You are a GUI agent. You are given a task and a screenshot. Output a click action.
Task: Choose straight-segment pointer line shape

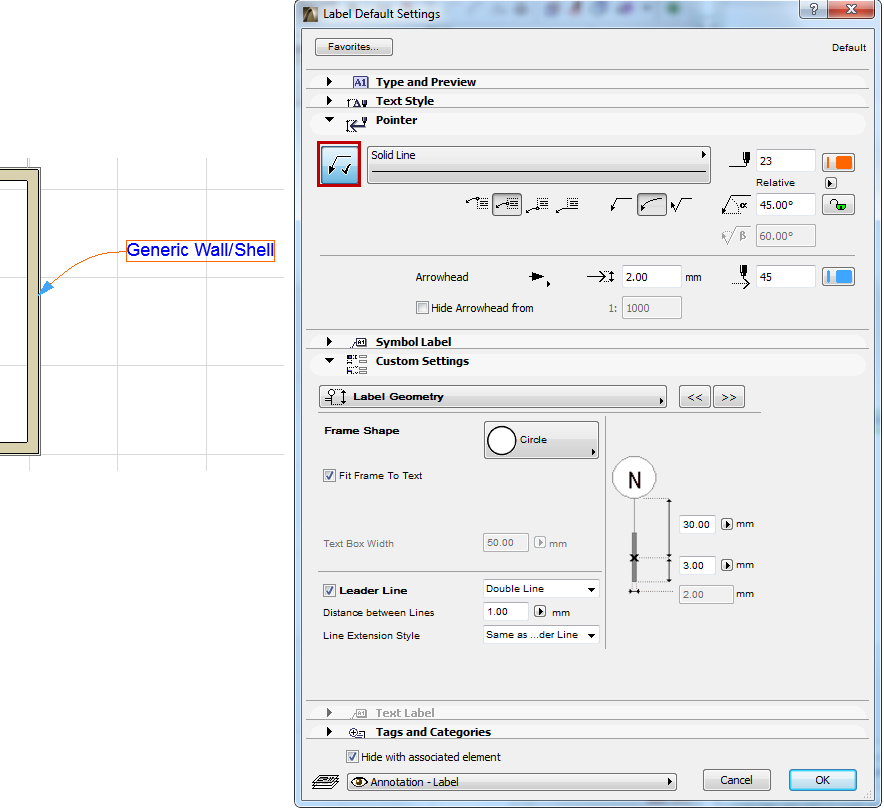[x=621, y=204]
